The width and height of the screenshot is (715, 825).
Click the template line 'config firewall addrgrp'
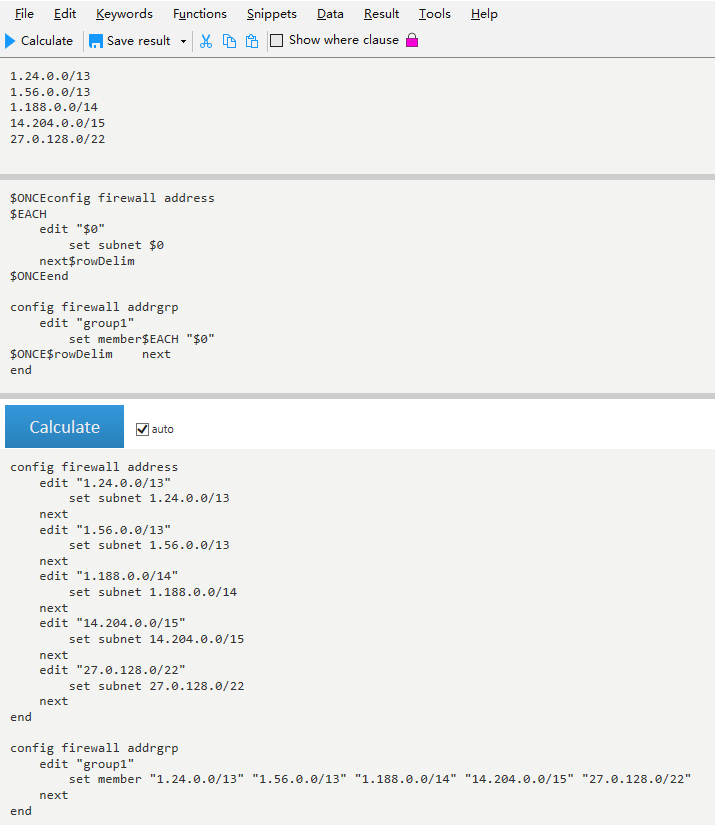click(94, 307)
